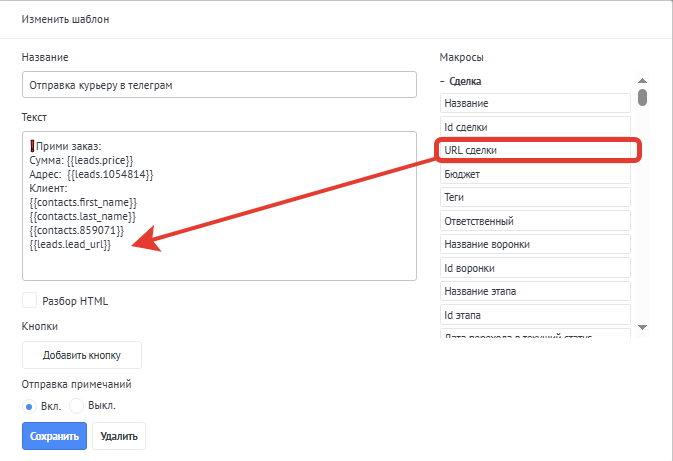Image resolution: width=673 pixels, height=461 pixels.
Task: Select the Выкл. radio option
Action: click(76, 406)
